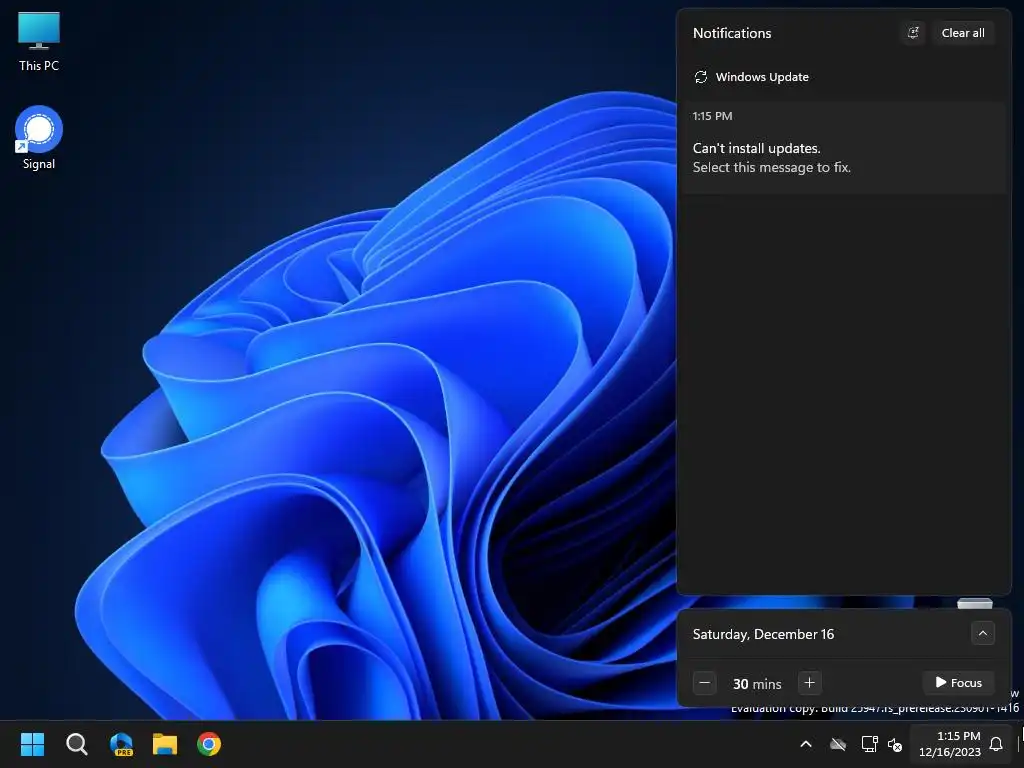
Task: Click the 1:15 PM notification timestamp
Action: 712,116
